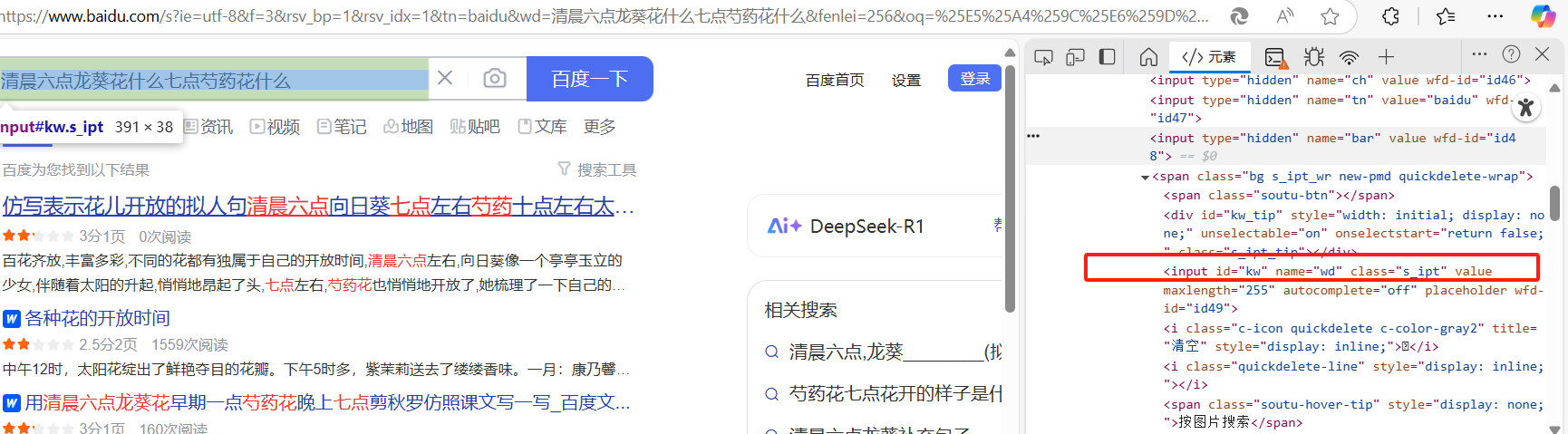
Task: Open DevTools help question mark
Action: point(1511,54)
